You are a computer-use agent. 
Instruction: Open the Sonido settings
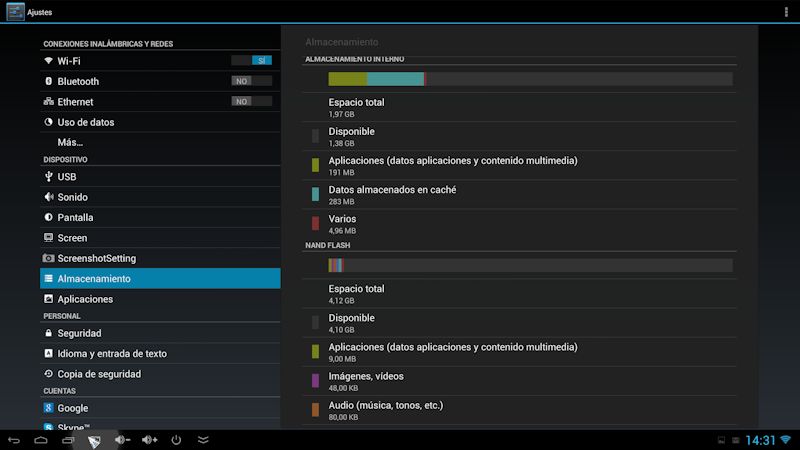[x=160, y=197]
